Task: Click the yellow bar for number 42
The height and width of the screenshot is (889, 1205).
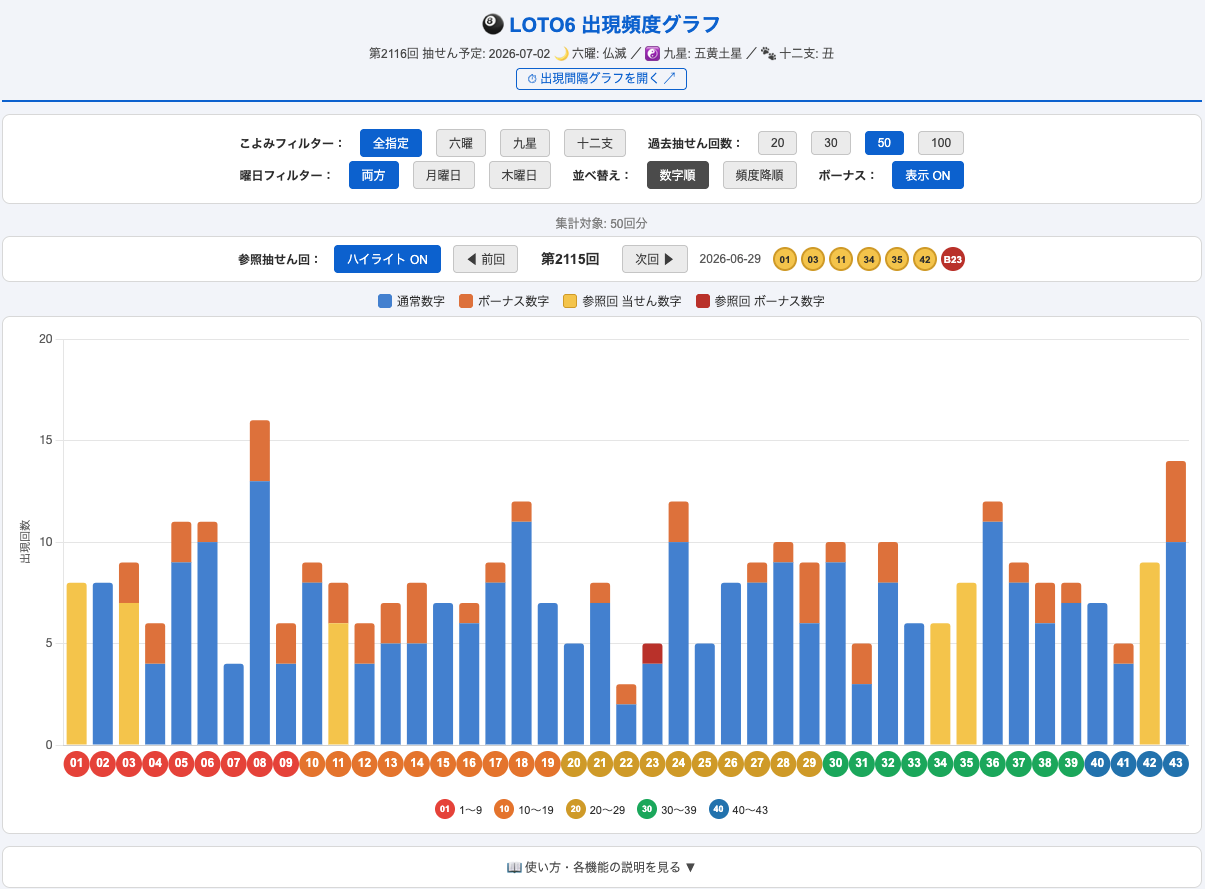Action: [1150, 653]
